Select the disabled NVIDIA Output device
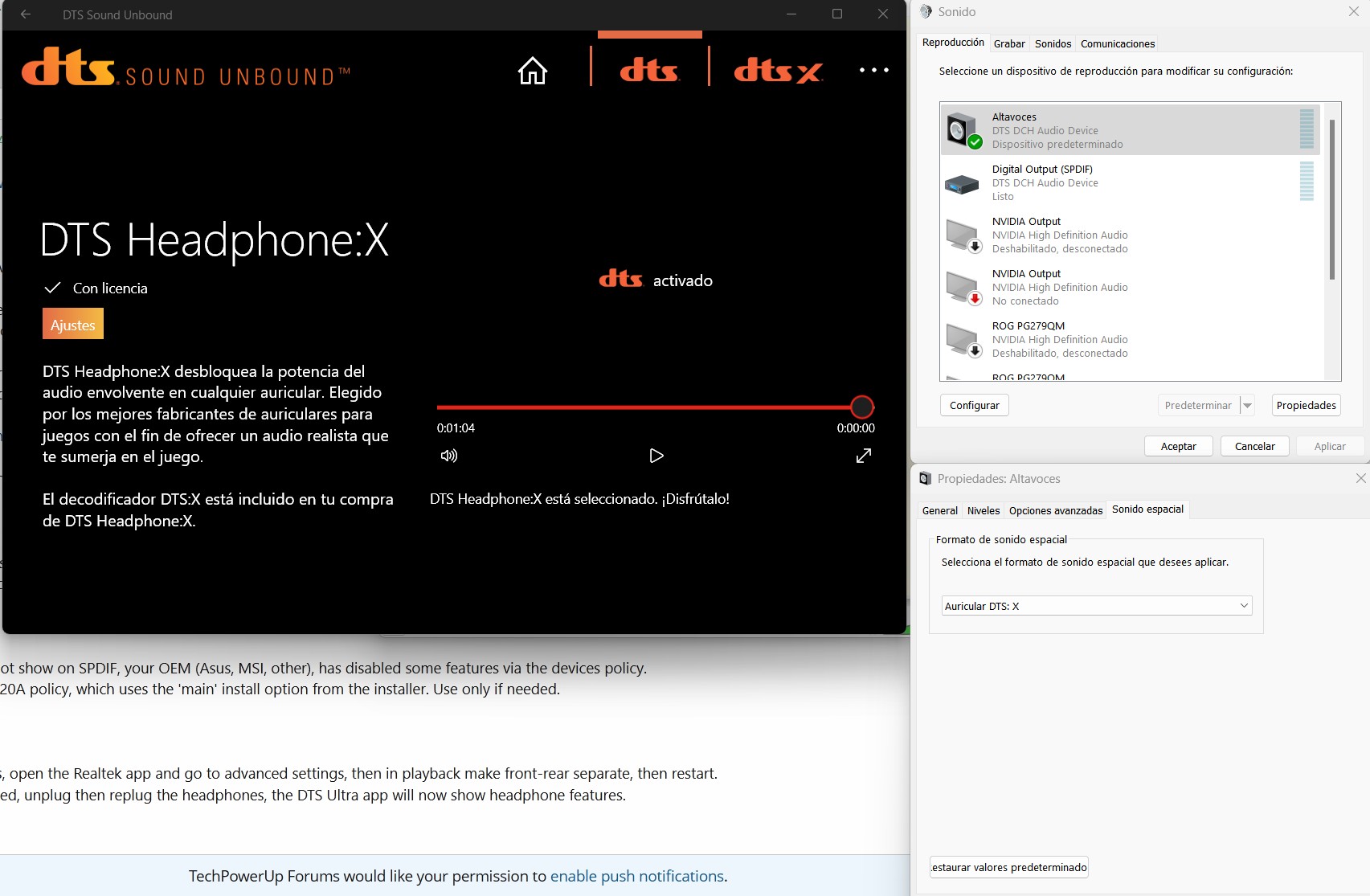 pos(1131,235)
